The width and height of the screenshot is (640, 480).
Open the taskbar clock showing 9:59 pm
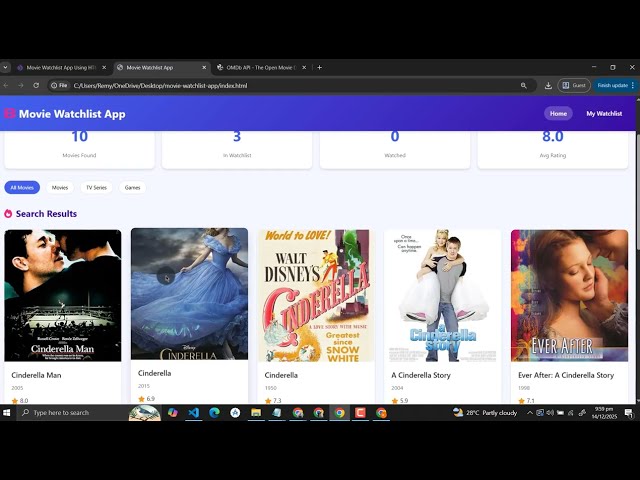tap(604, 413)
